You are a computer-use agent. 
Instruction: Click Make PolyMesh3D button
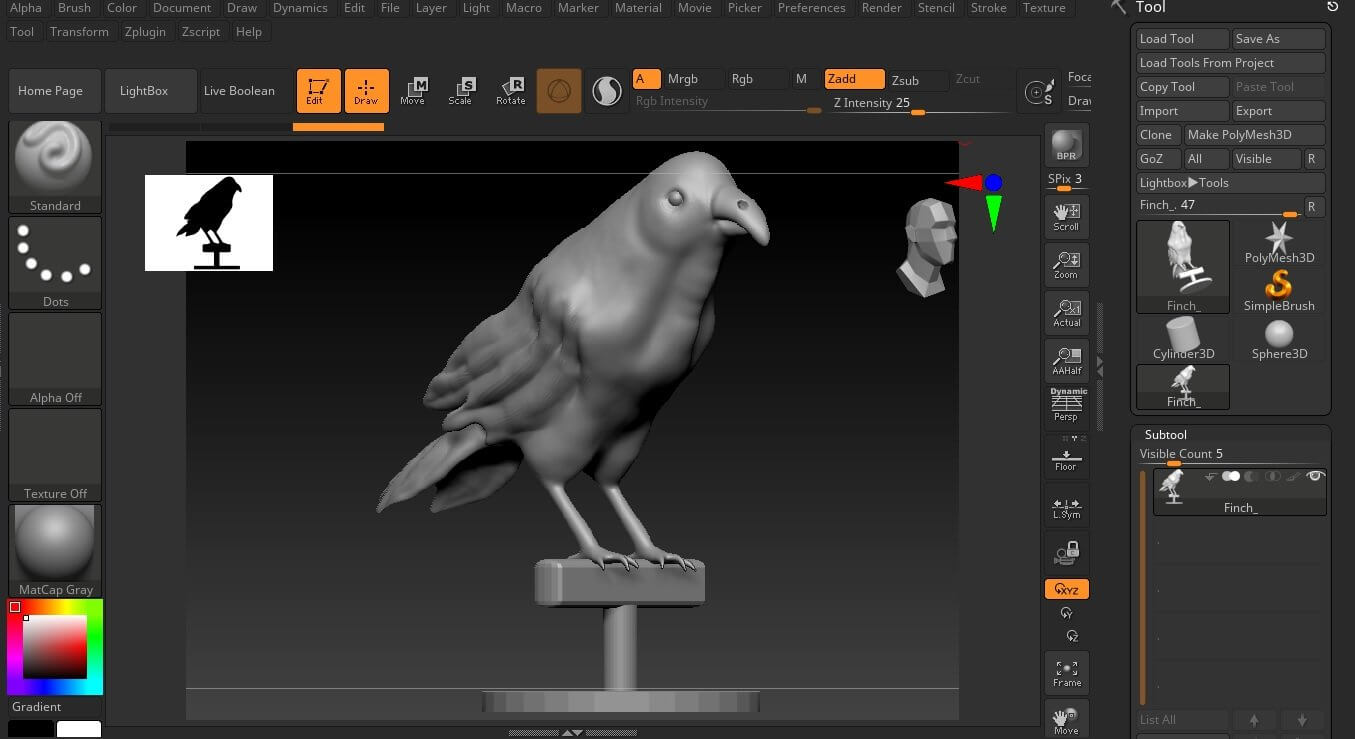(x=1255, y=135)
